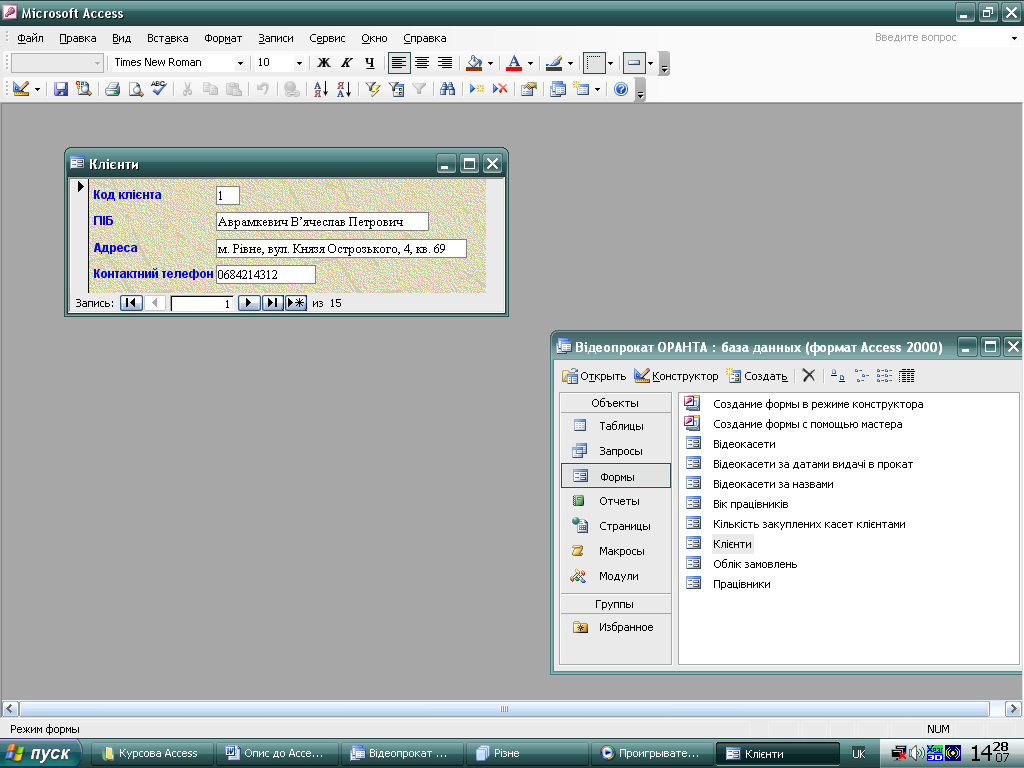Click the Database Window toolbar icon
This screenshot has height=768, width=1024.
tap(558, 89)
